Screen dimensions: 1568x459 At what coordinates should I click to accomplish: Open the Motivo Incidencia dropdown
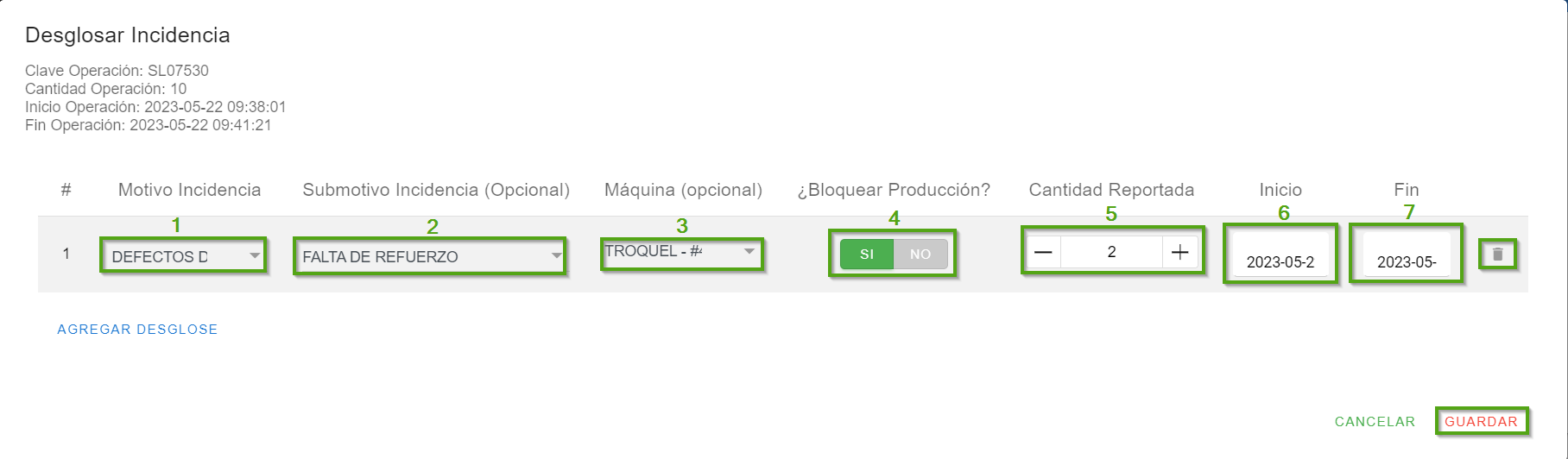184,255
